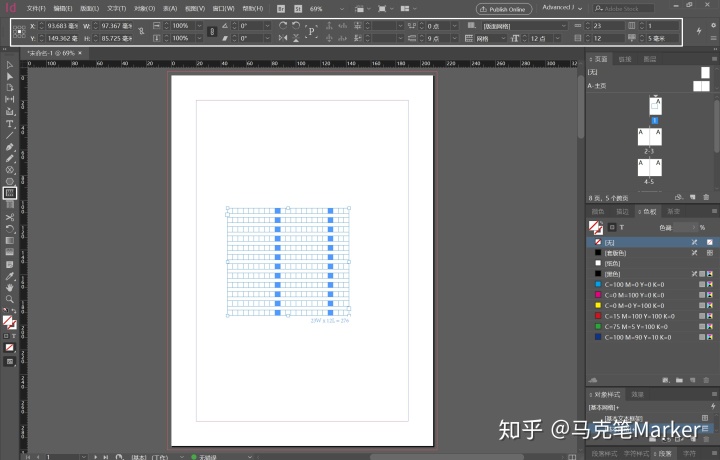
Task: Open the X scale percentage dropdown
Action: pos(199,26)
